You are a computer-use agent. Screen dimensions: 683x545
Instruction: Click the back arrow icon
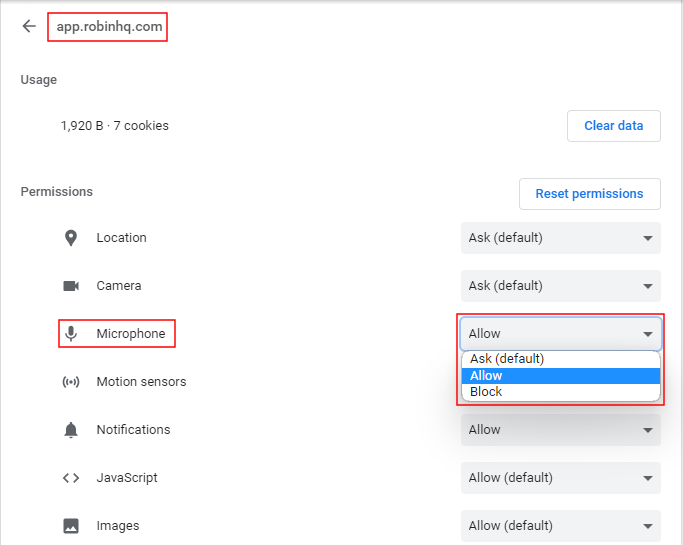[x=29, y=27]
